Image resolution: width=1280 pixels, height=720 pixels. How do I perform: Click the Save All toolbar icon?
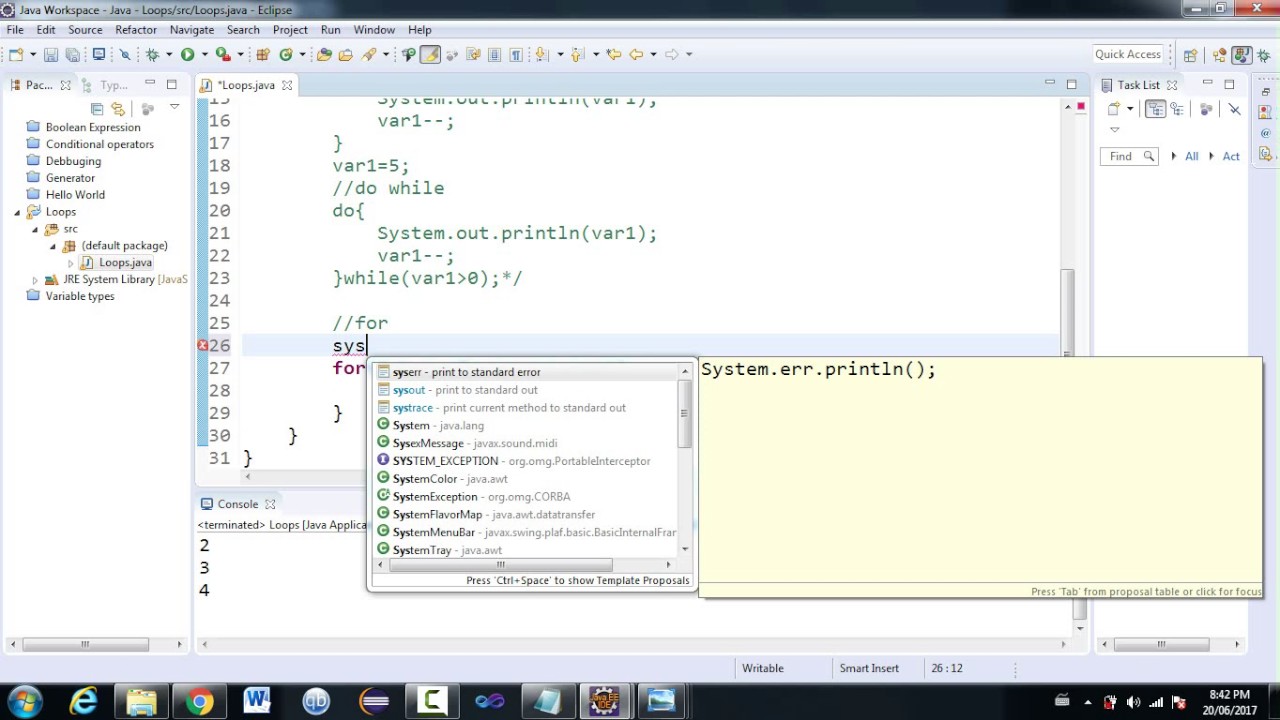72,54
